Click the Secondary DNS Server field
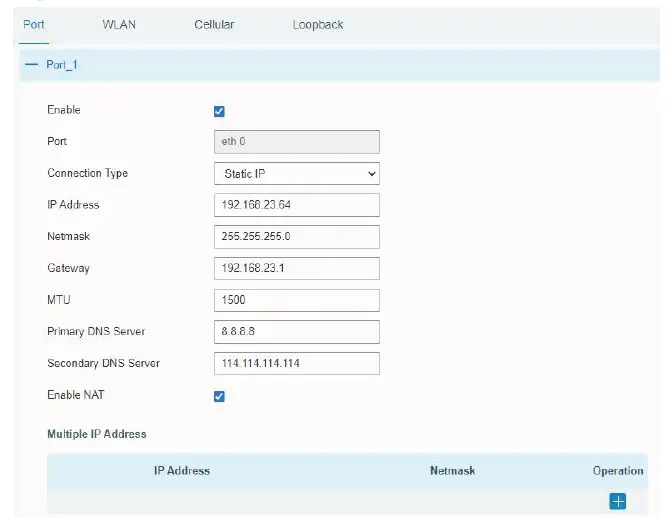The width and height of the screenshot is (666, 518). click(296, 363)
